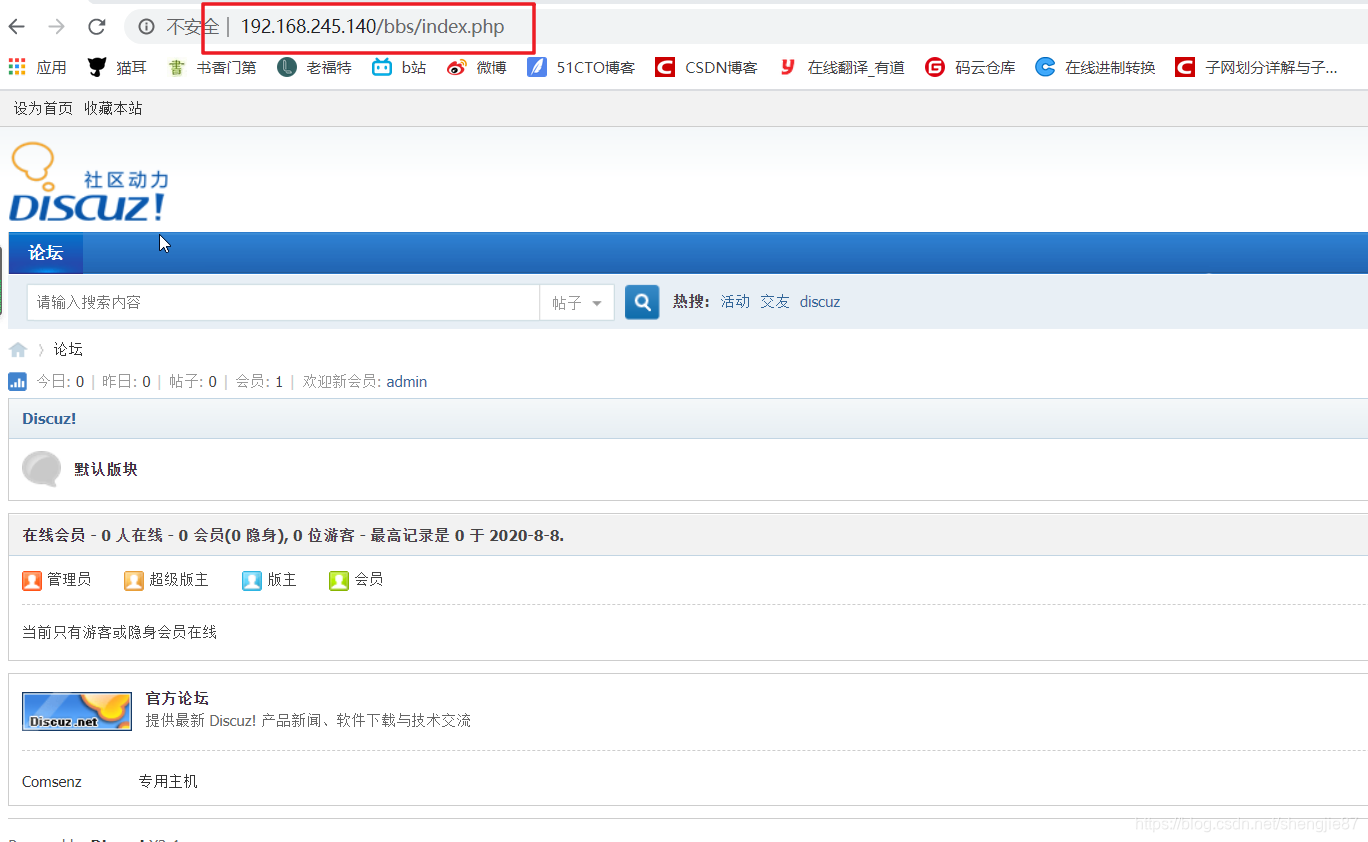Screen dimensions: 1368x842
Task: Click the Discuz! logo
Action: (88, 182)
